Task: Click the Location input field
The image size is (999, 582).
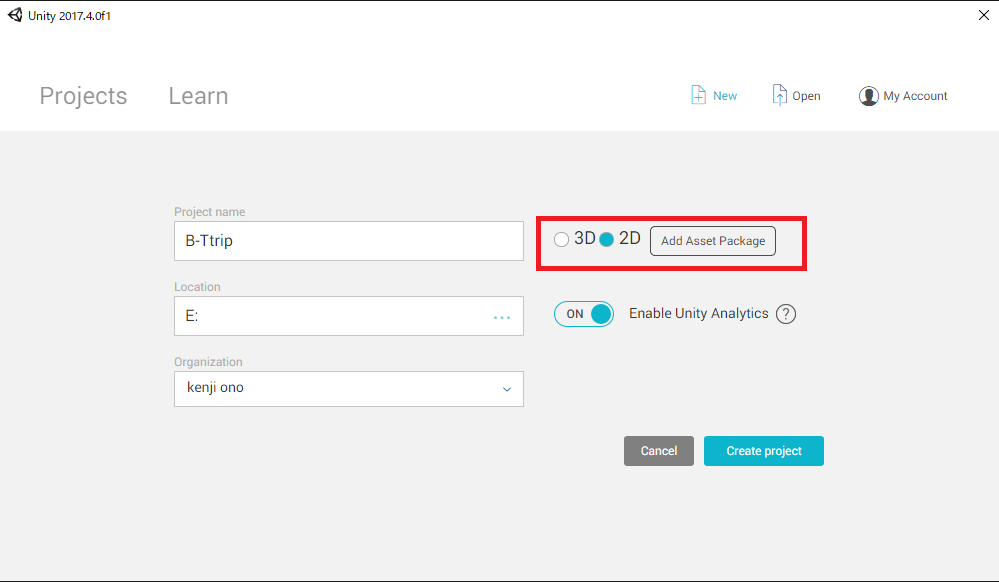Action: [349, 316]
